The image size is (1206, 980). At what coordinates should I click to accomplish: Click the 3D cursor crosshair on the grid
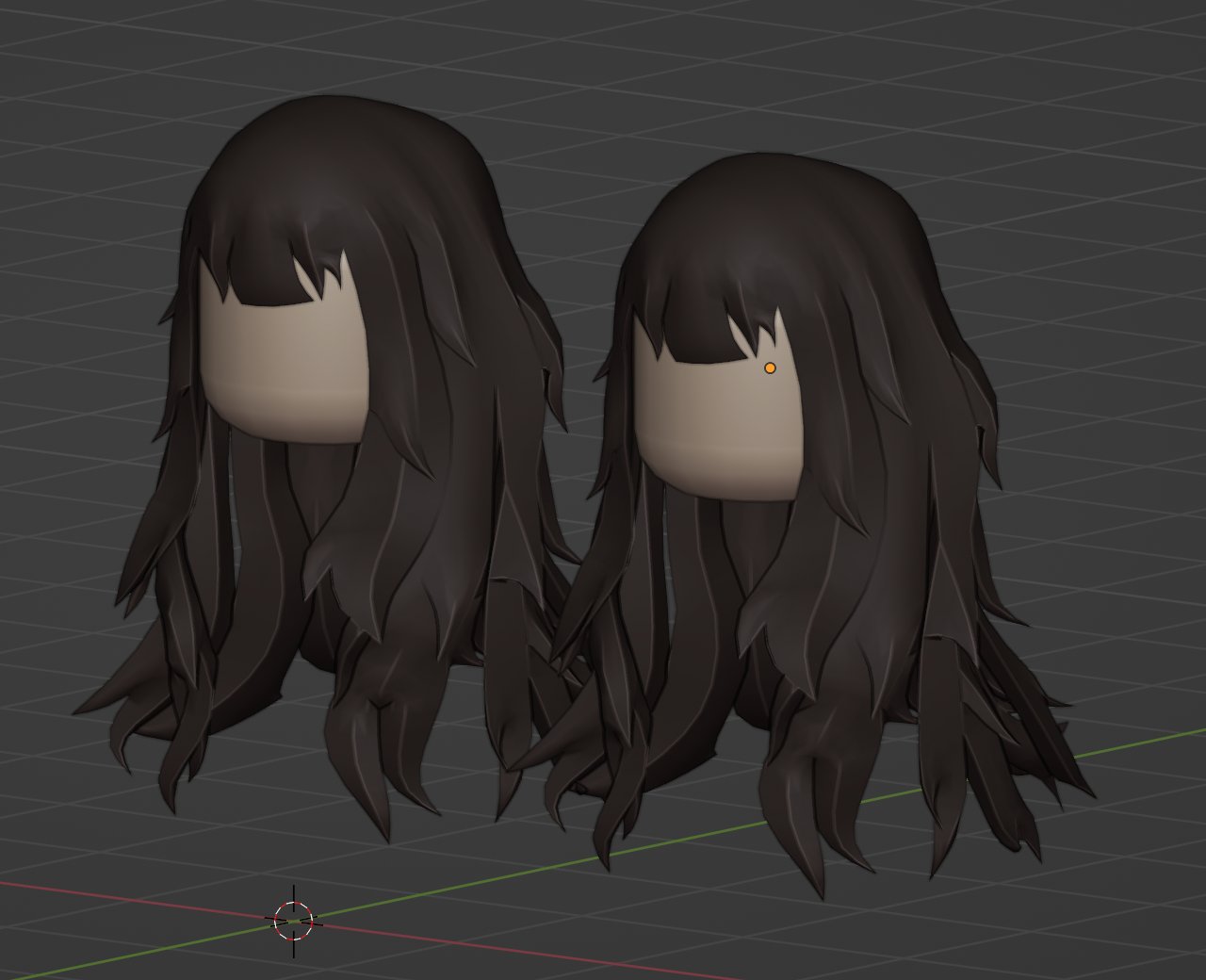[293, 921]
